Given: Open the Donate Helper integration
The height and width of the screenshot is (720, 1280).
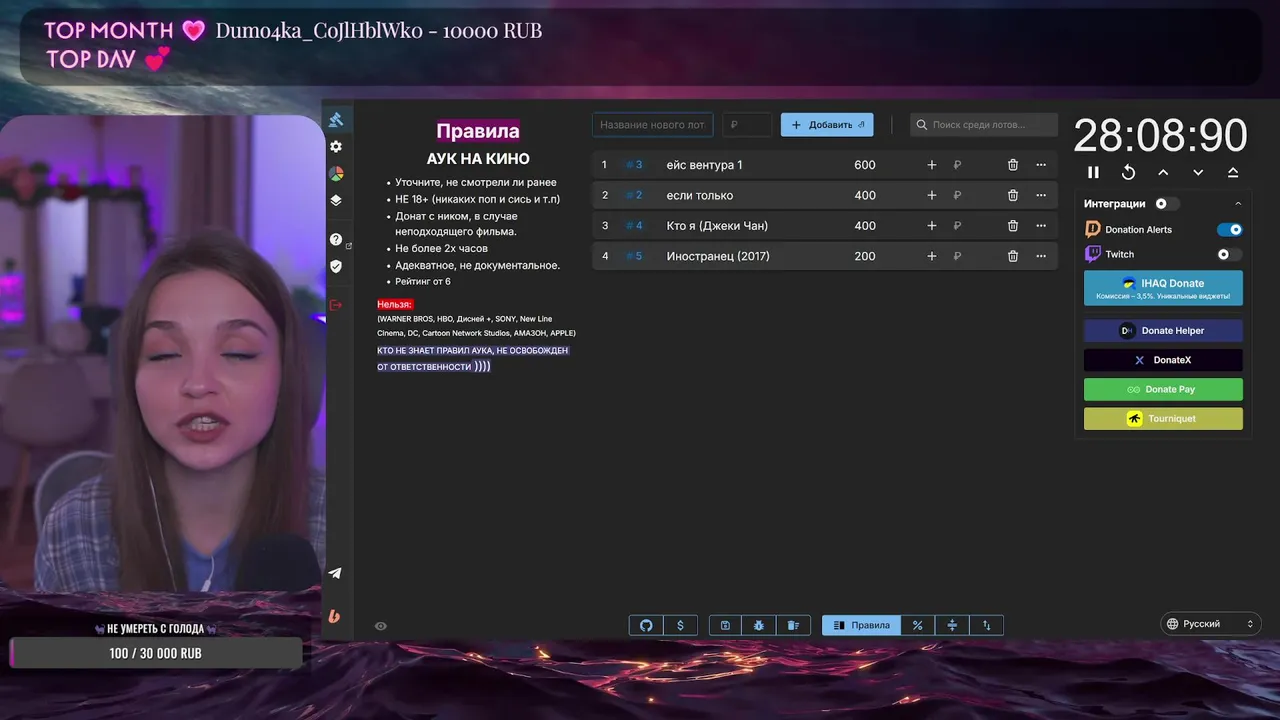Looking at the screenshot, I should pyautogui.click(x=1163, y=331).
